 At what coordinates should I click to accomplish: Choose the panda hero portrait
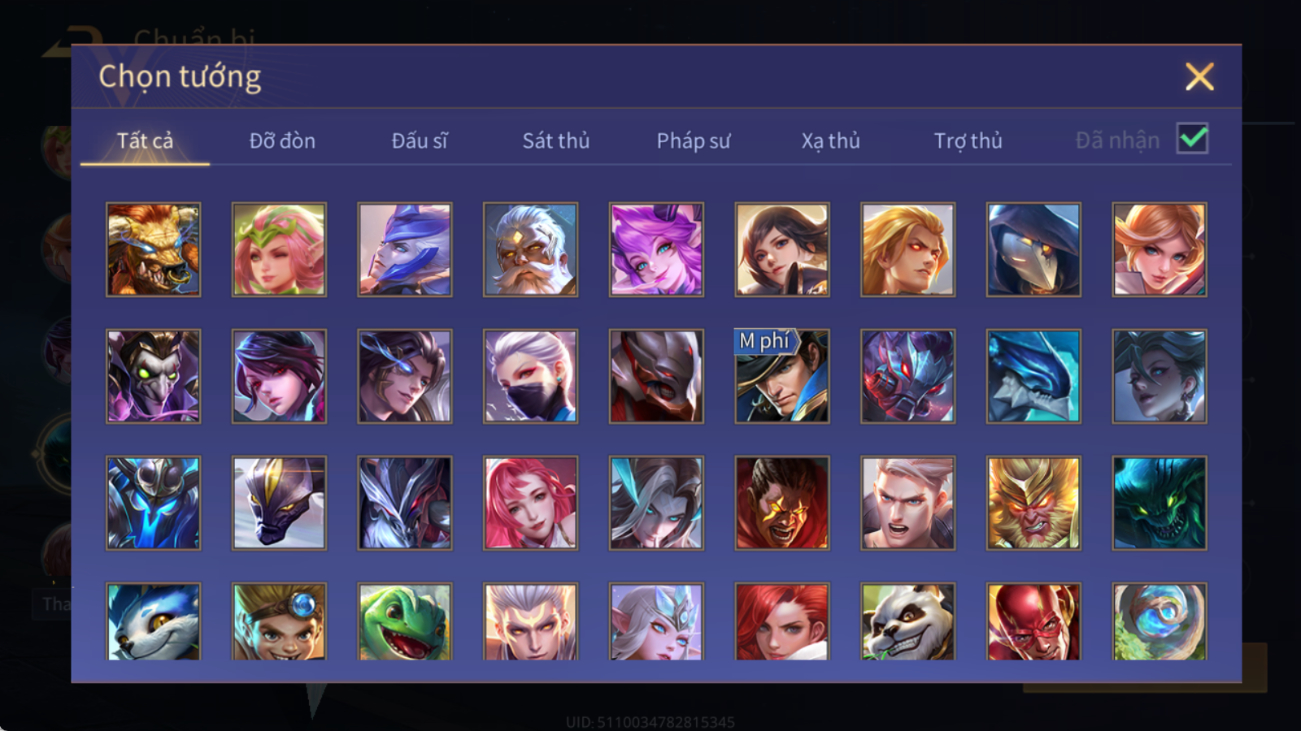coord(907,622)
